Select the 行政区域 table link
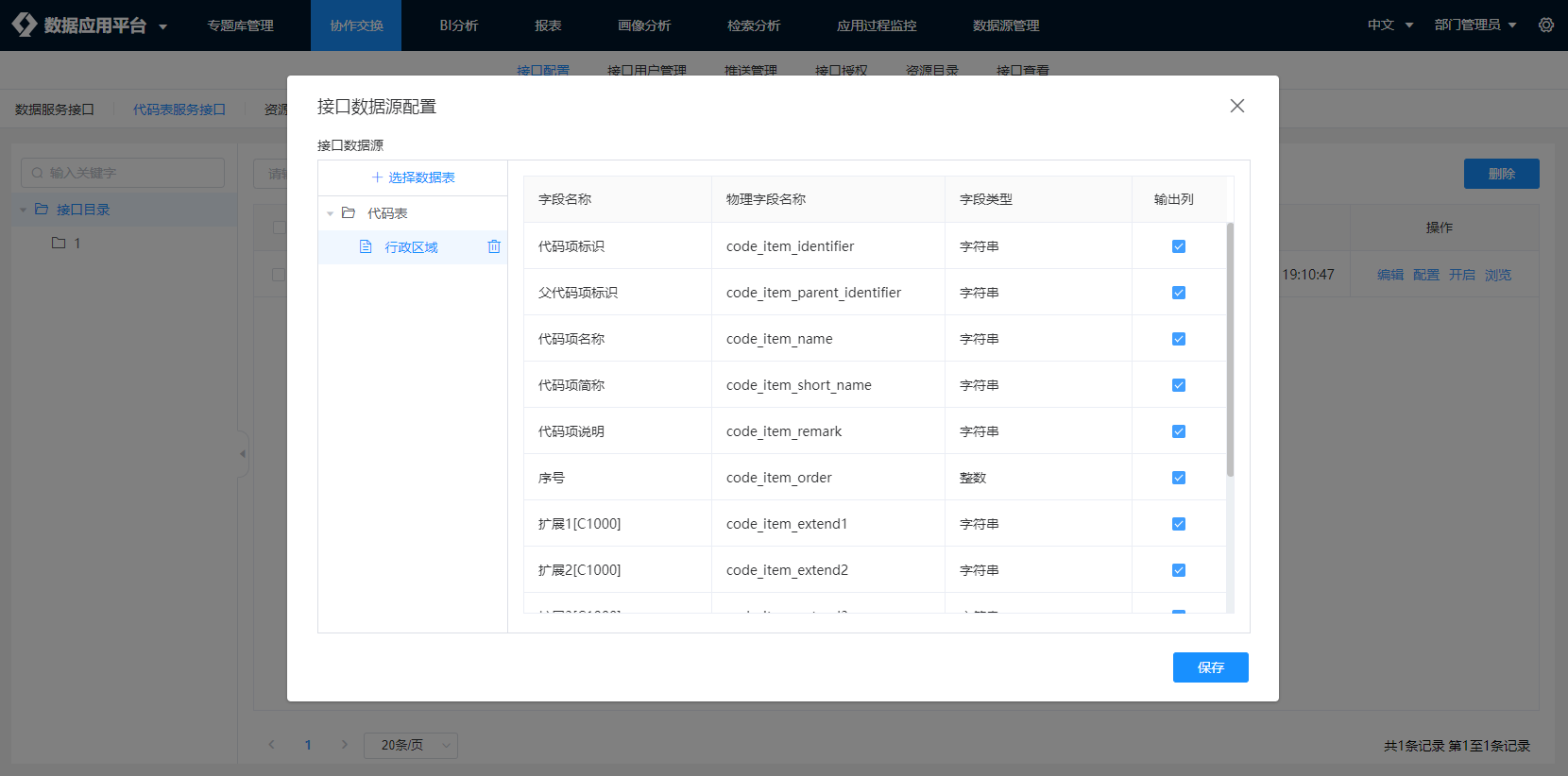The width and height of the screenshot is (1568, 776). click(x=411, y=247)
